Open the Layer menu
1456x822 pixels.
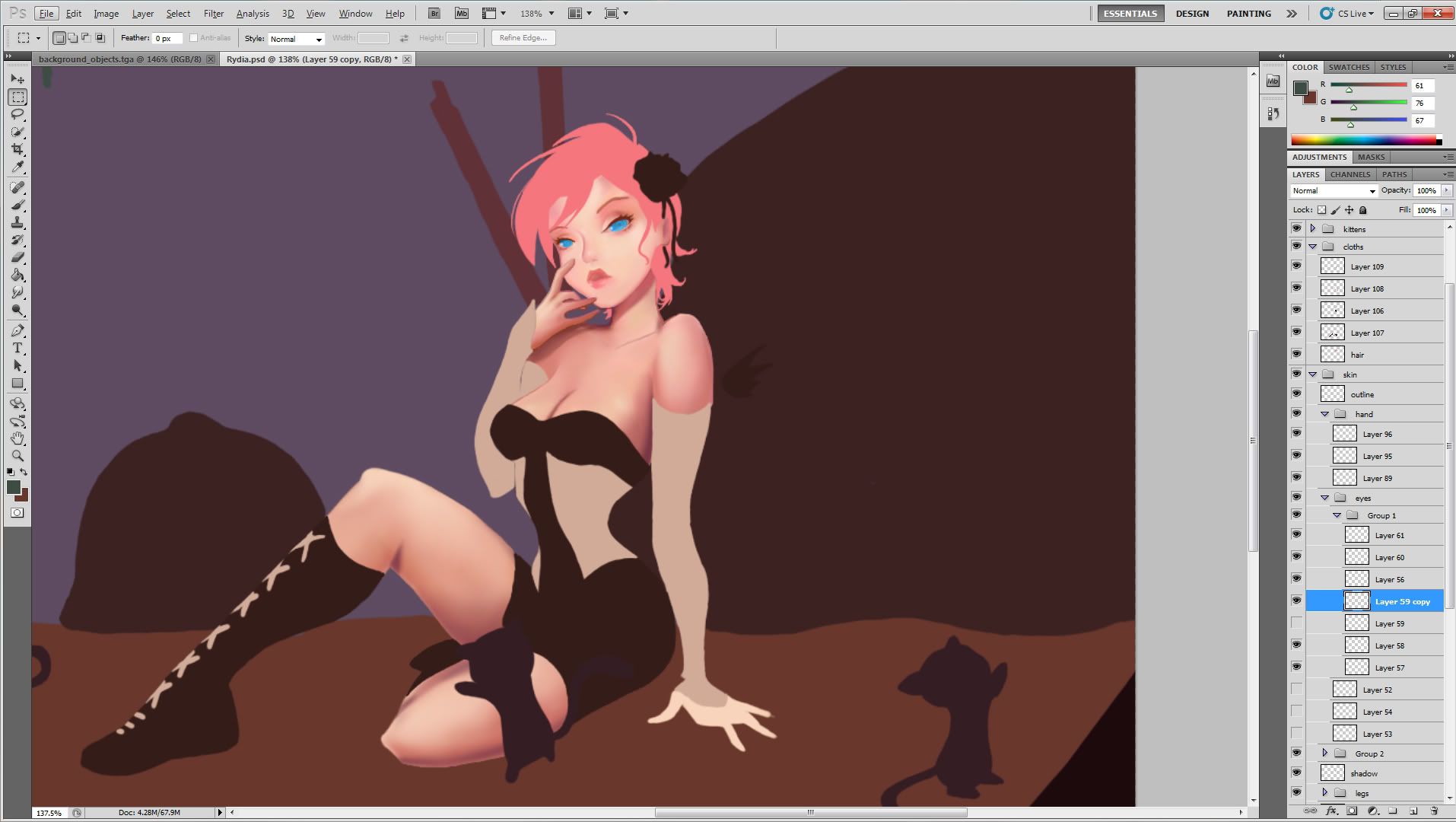tap(143, 14)
